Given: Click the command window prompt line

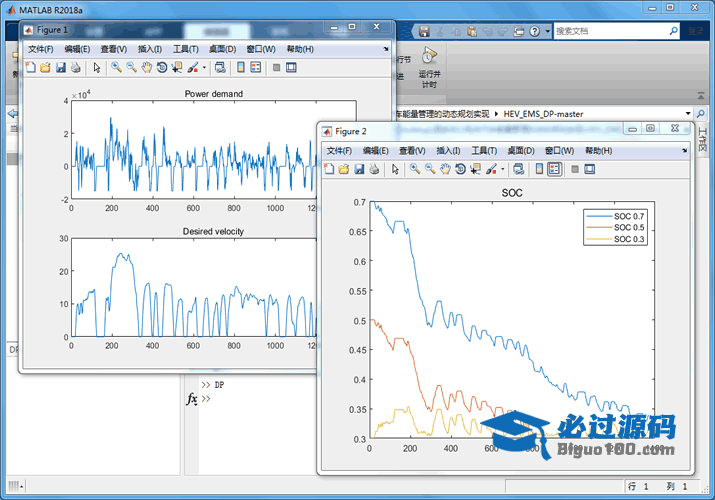Looking at the screenshot, I should pyautogui.click(x=206, y=399).
